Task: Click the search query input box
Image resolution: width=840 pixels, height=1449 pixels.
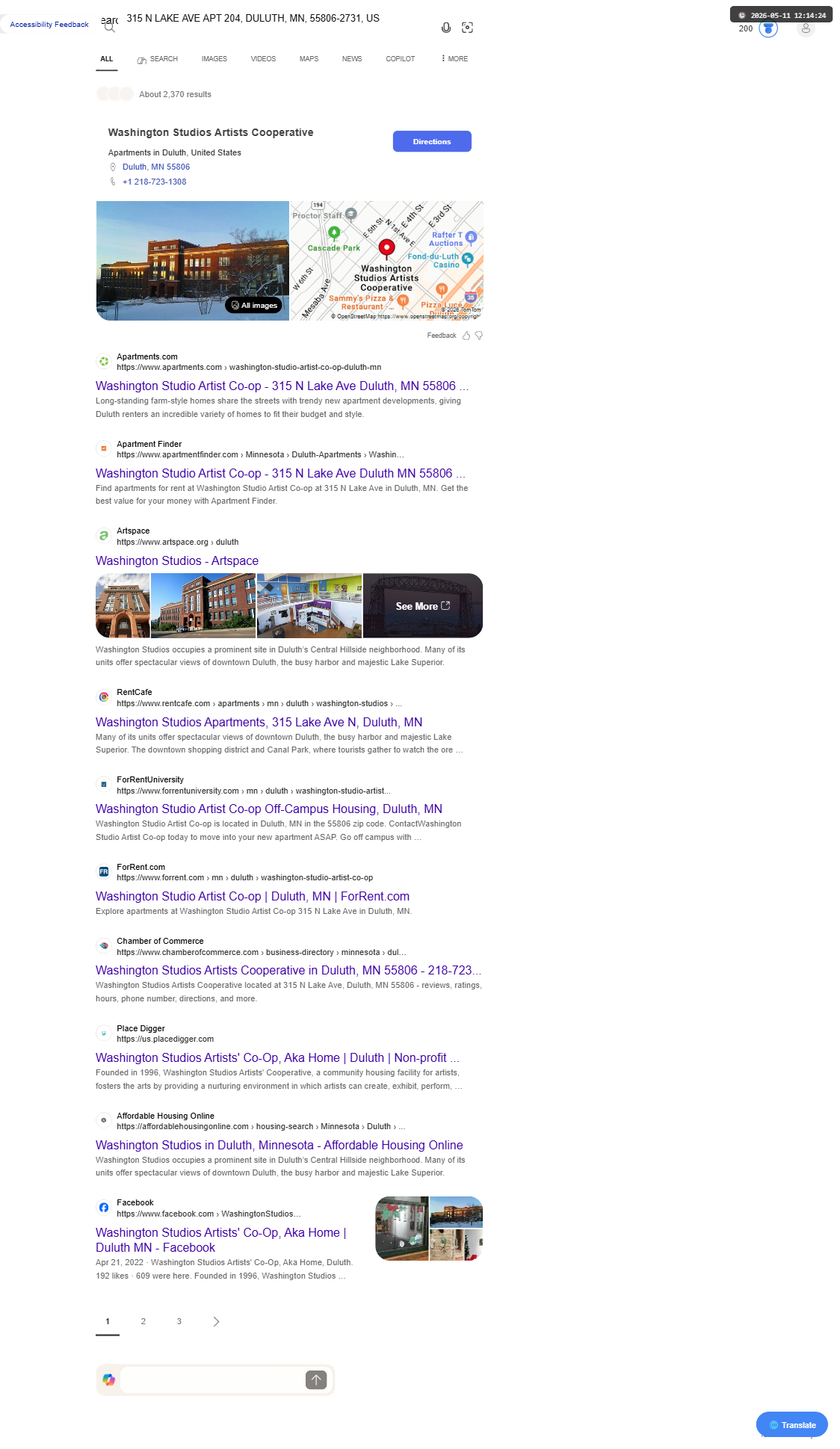Action: pos(277,19)
